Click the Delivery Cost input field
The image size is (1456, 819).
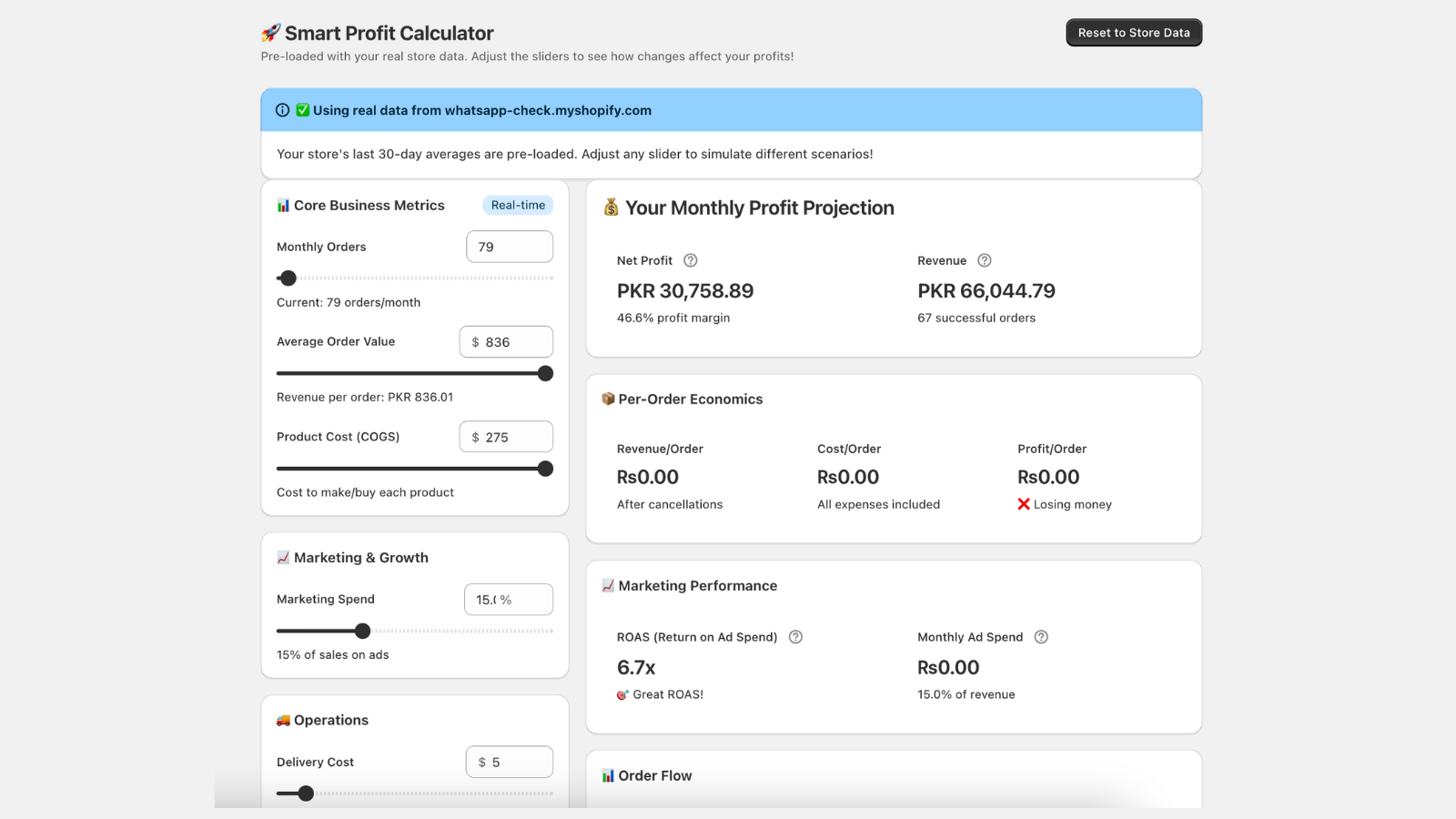509,762
